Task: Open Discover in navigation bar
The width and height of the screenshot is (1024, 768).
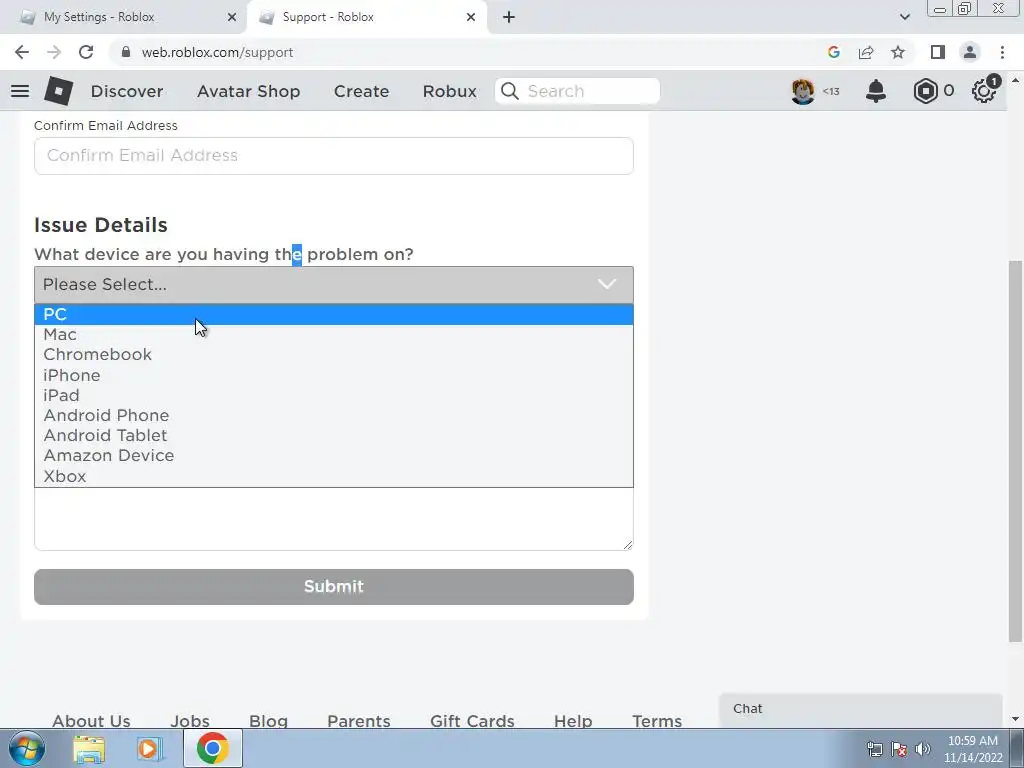Action: [x=127, y=91]
